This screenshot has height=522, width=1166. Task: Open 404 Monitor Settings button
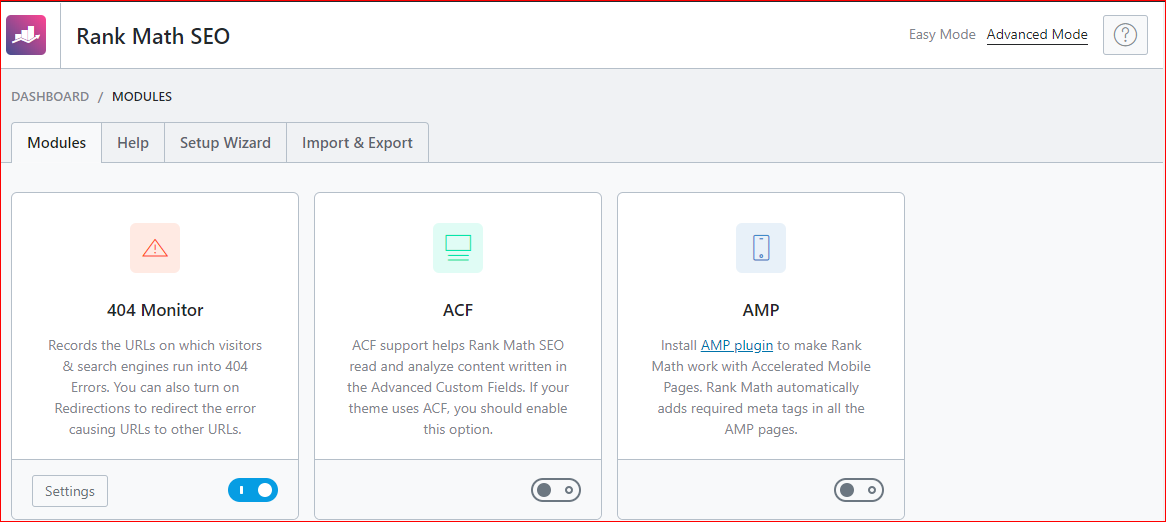70,491
